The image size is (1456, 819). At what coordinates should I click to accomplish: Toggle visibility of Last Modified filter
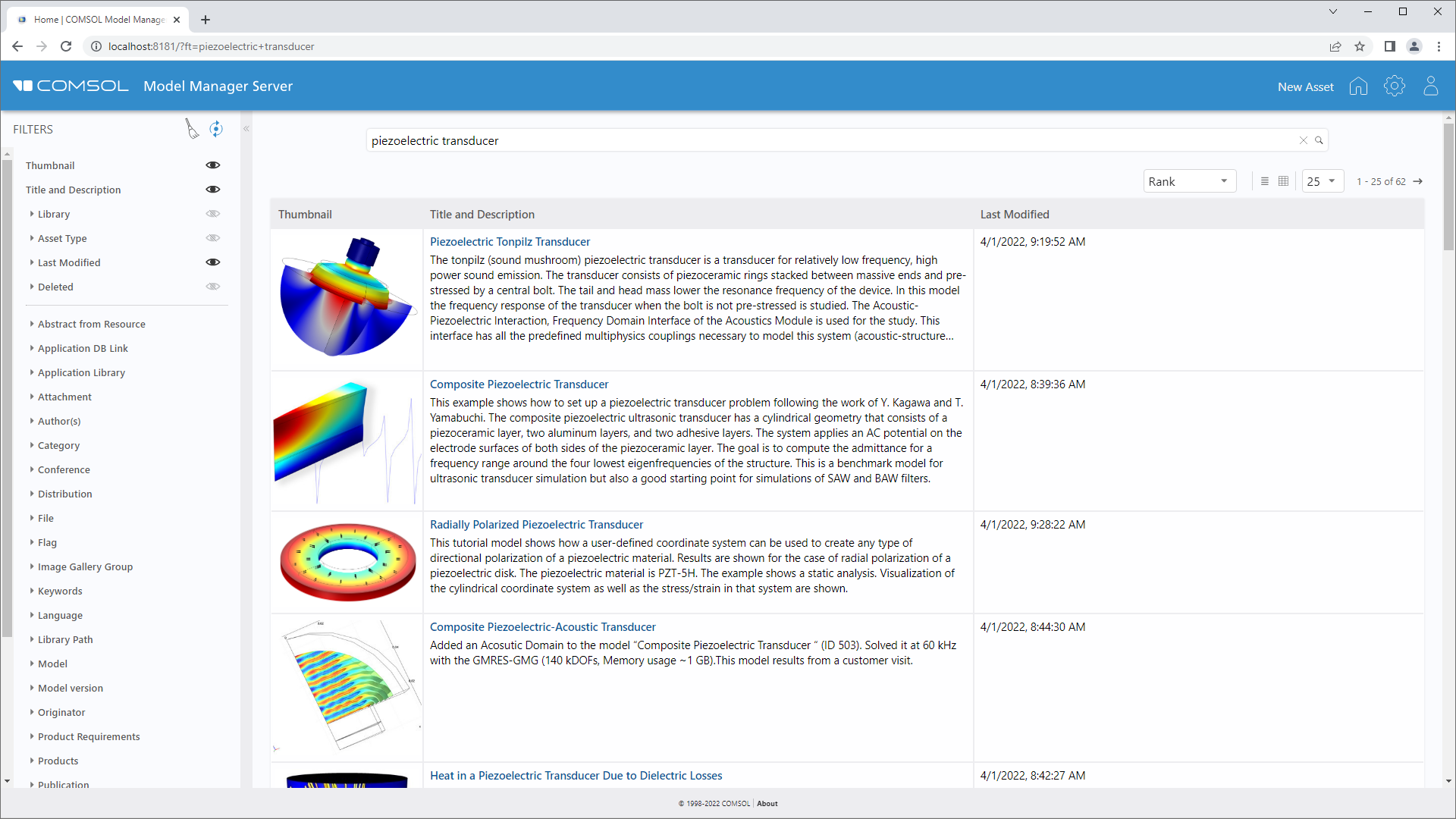[213, 262]
